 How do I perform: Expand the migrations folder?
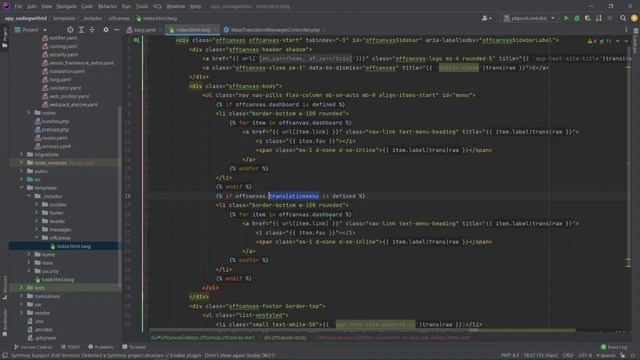click(x=21, y=154)
